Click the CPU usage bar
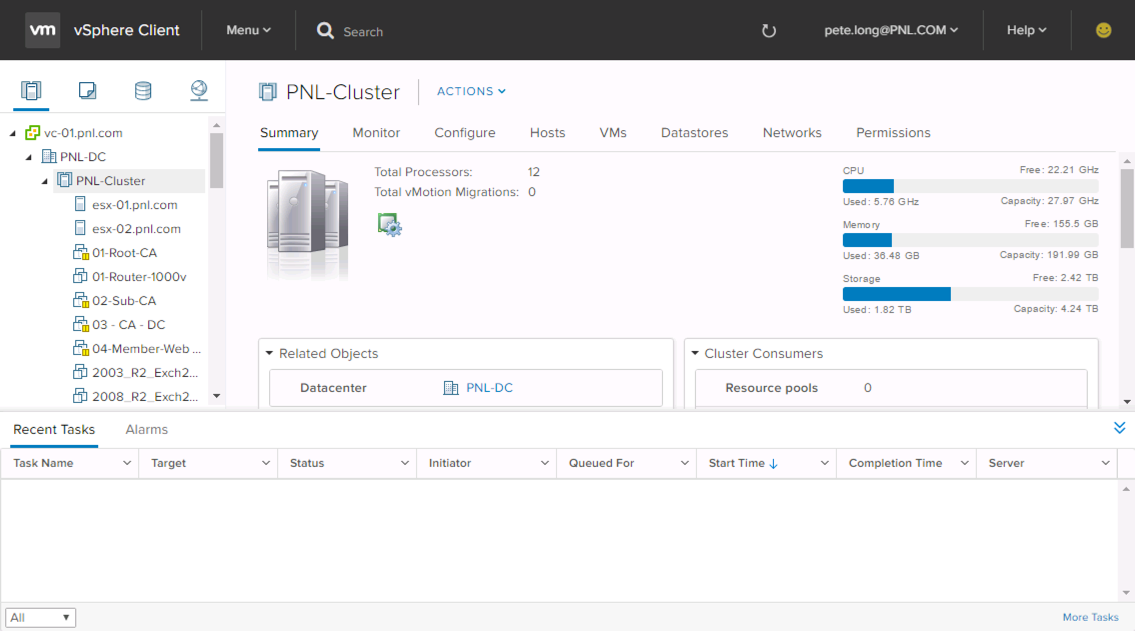 click(x=970, y=186)
